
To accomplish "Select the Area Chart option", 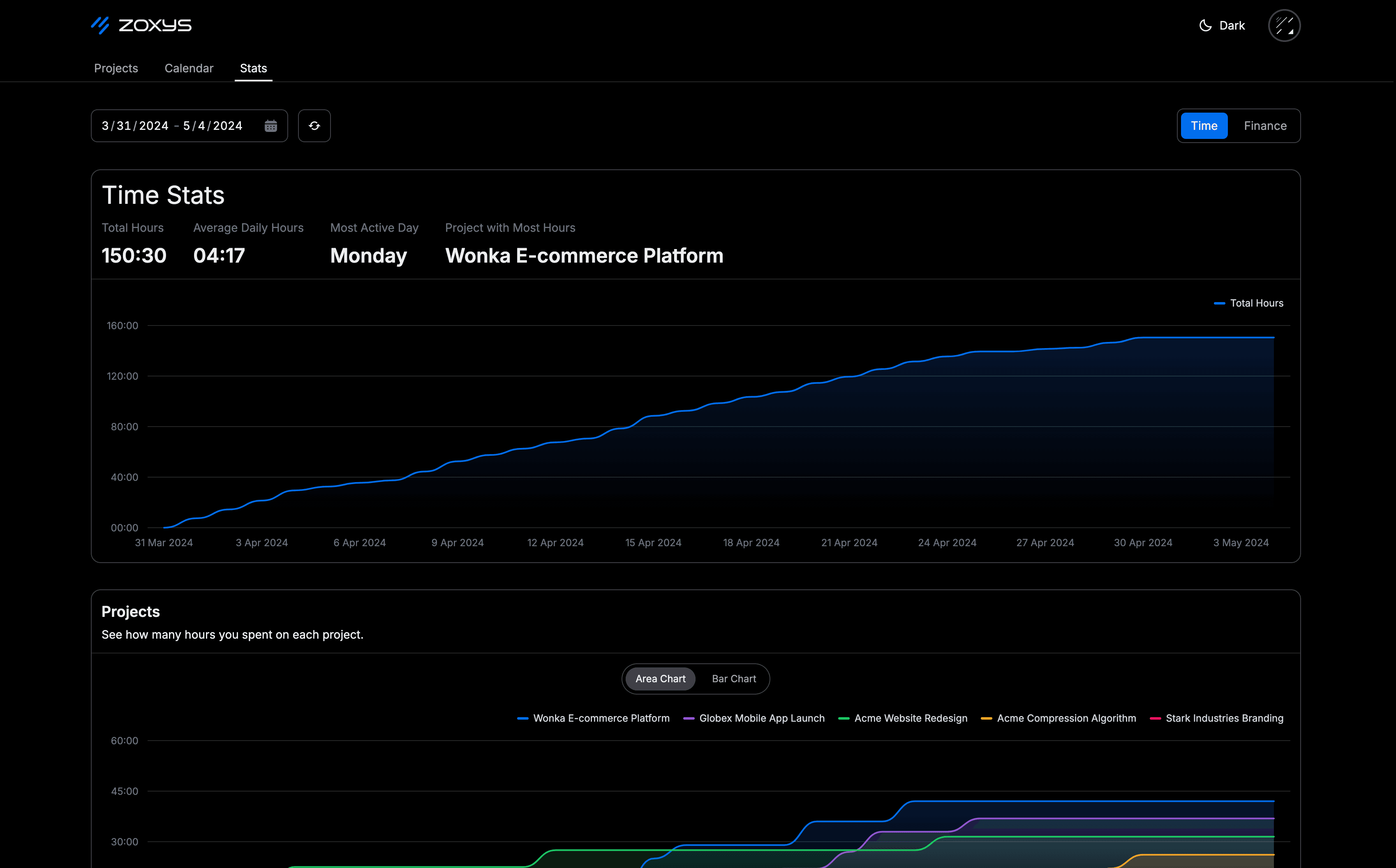I will click(660, 679).
